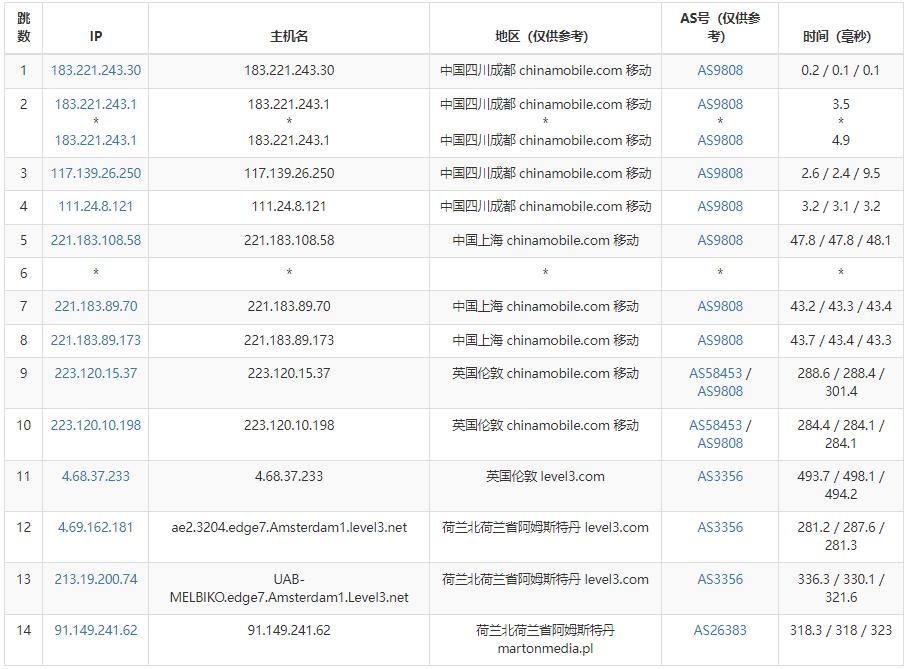906x669 pixels.
Task: Select time cell 43.7 / 43.4 / 43.3
Action: [841, 340]
